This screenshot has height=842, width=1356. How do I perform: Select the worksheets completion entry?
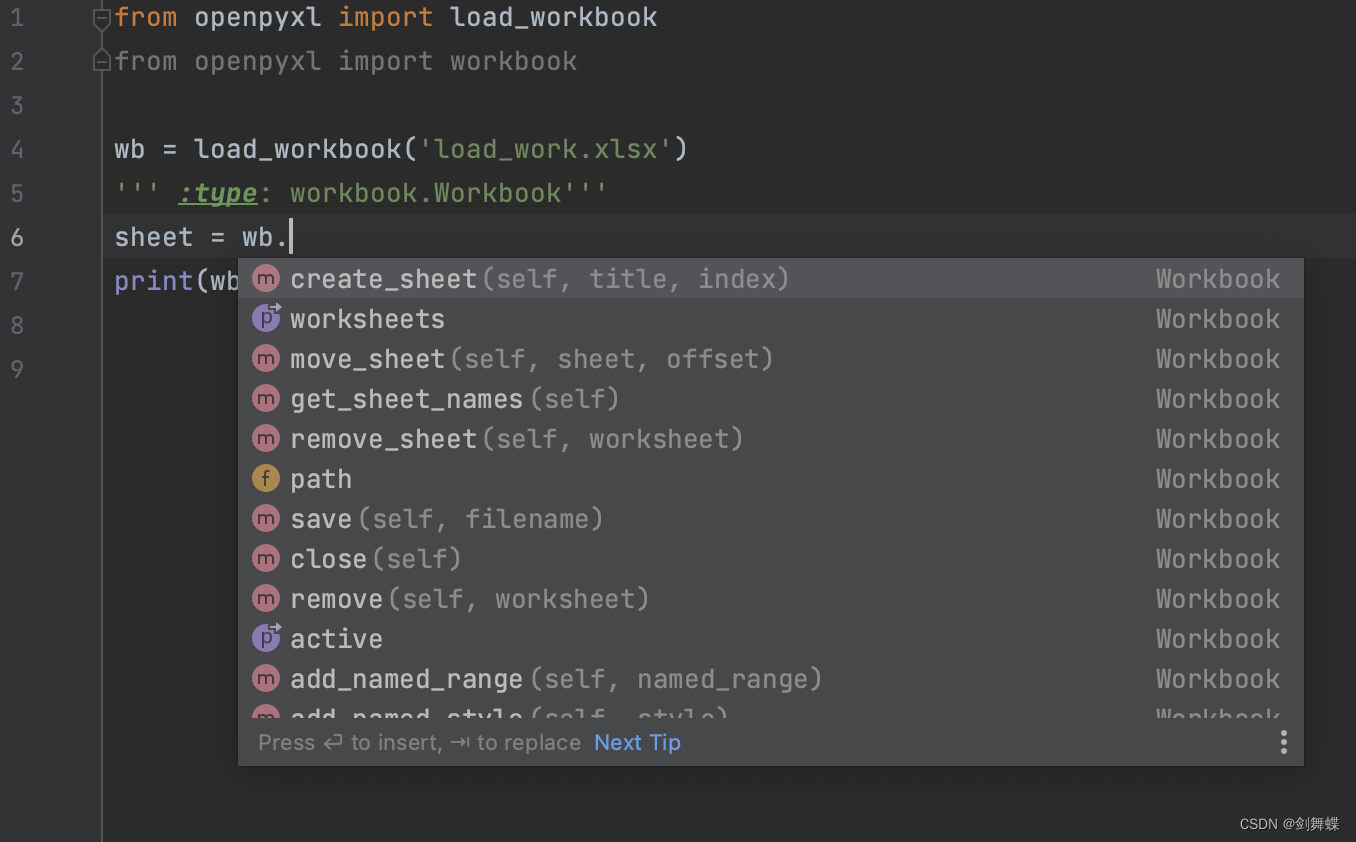point(770,318)
